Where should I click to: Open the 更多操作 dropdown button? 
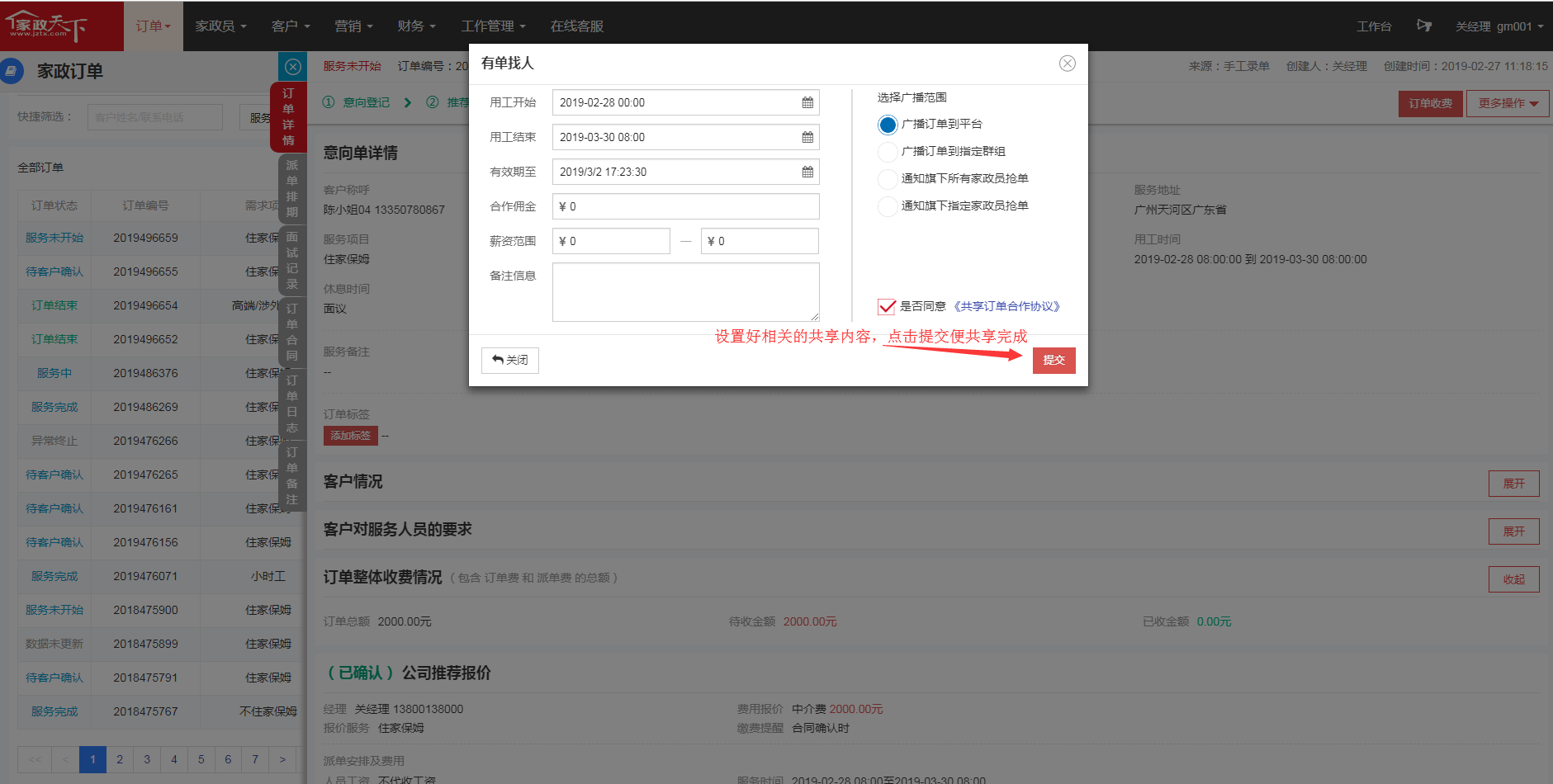[x=1508, y=104]
